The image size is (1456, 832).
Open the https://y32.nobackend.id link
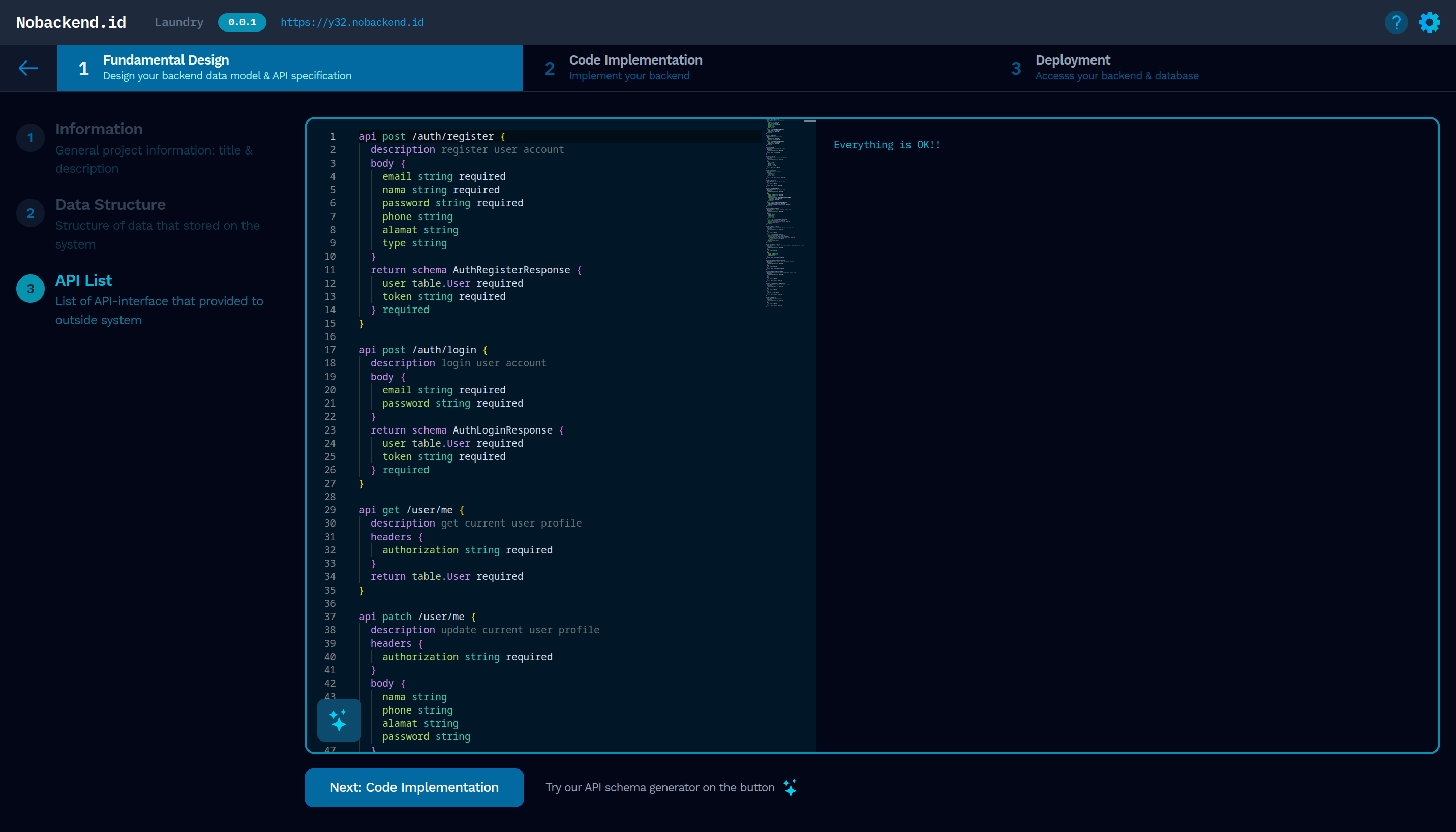tap(352, 22)
